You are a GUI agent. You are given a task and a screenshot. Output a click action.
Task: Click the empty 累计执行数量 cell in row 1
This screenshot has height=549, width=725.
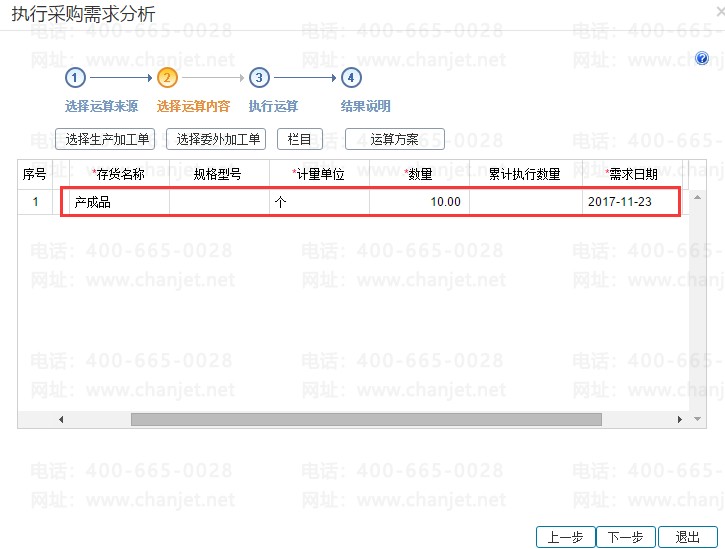tap(526, 202)
